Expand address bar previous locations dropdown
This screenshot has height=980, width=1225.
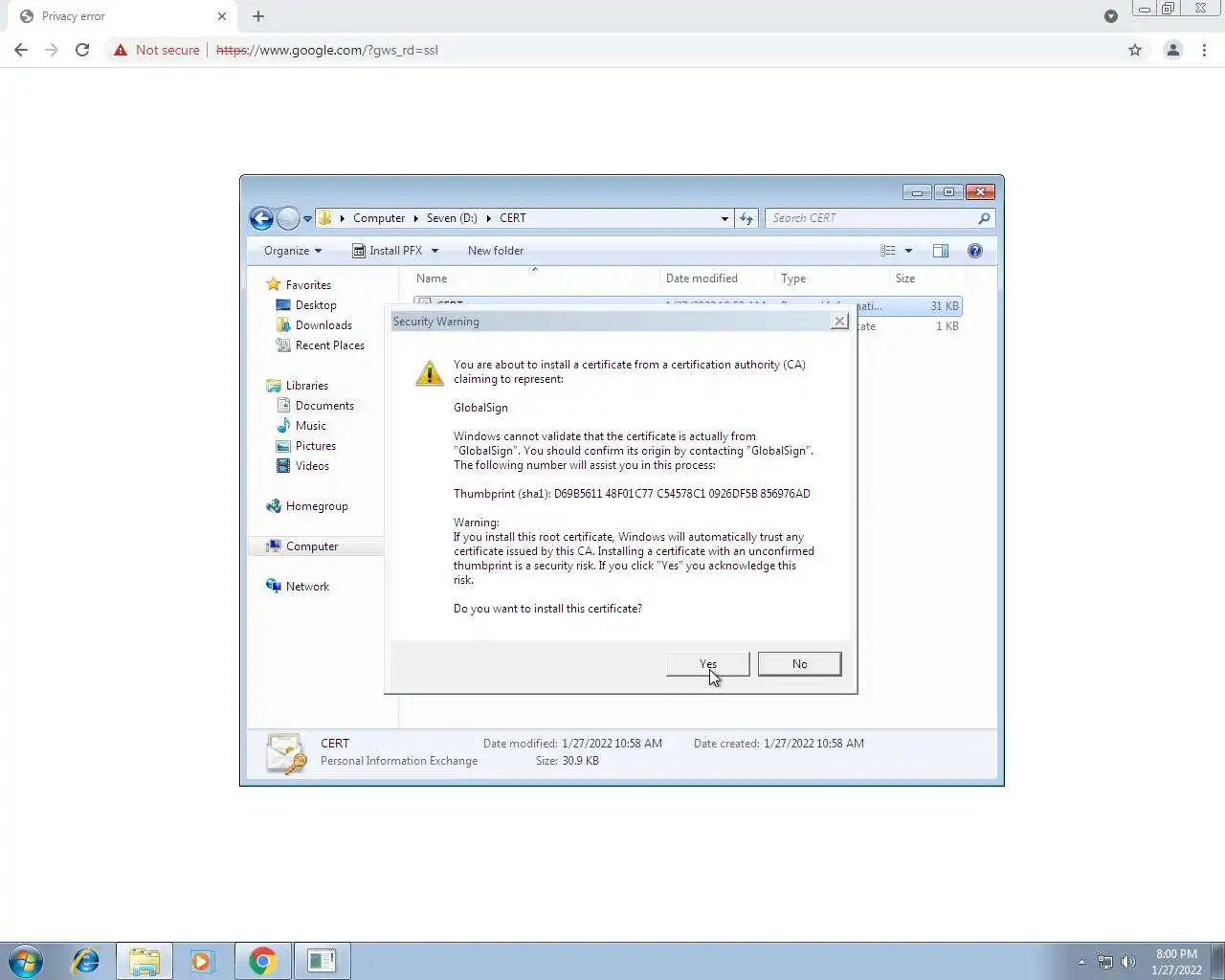[x=724, y=218]
